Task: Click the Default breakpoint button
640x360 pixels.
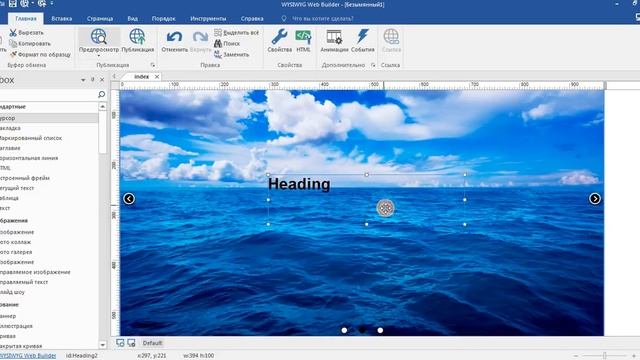Action: [x=152, y=343]
